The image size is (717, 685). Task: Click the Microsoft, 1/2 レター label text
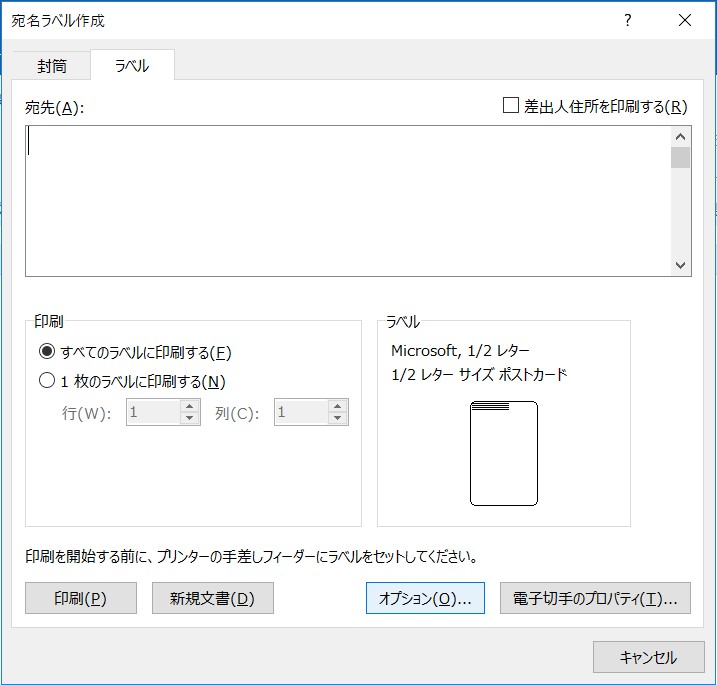click(460, 351)
